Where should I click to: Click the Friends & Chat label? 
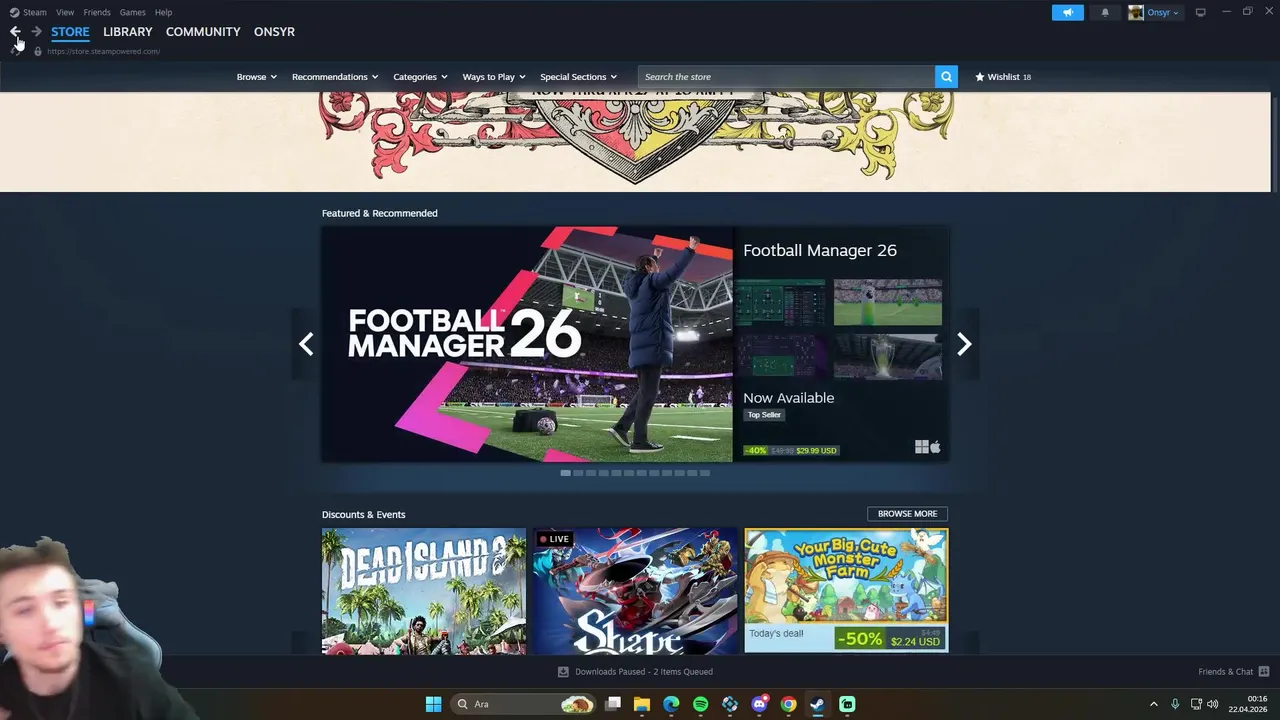click(1225, 672)
